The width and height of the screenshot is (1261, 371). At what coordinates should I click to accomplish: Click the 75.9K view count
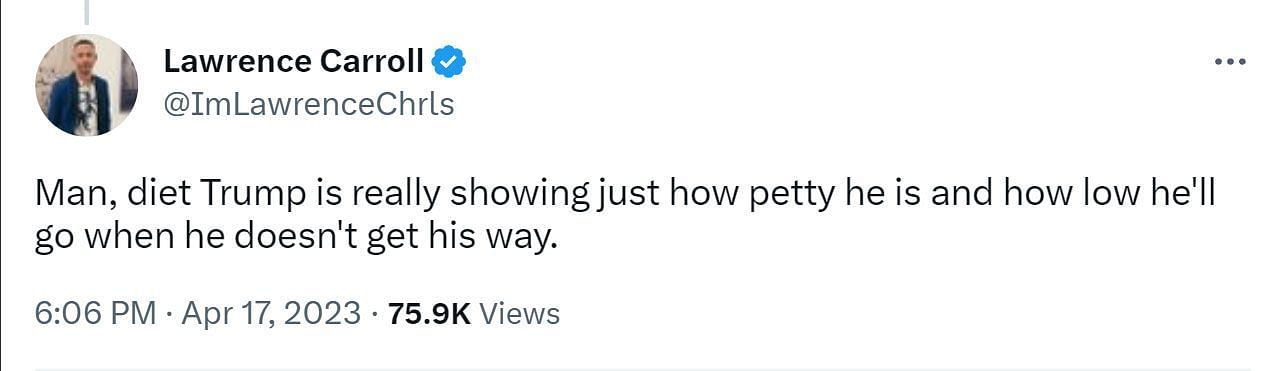430,313
